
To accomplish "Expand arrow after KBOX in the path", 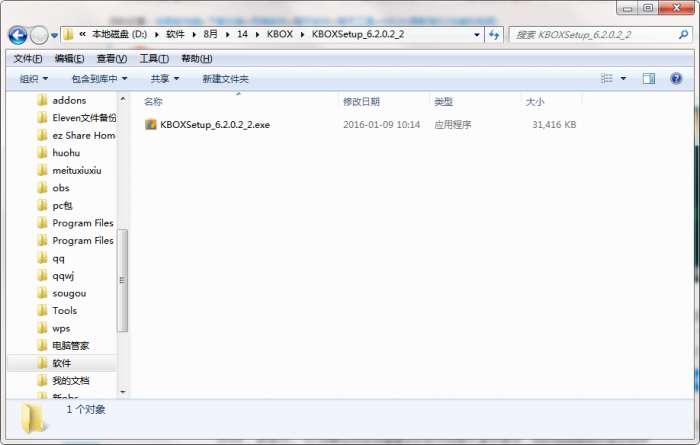I will pyautogui.click(x=302, y=34).
